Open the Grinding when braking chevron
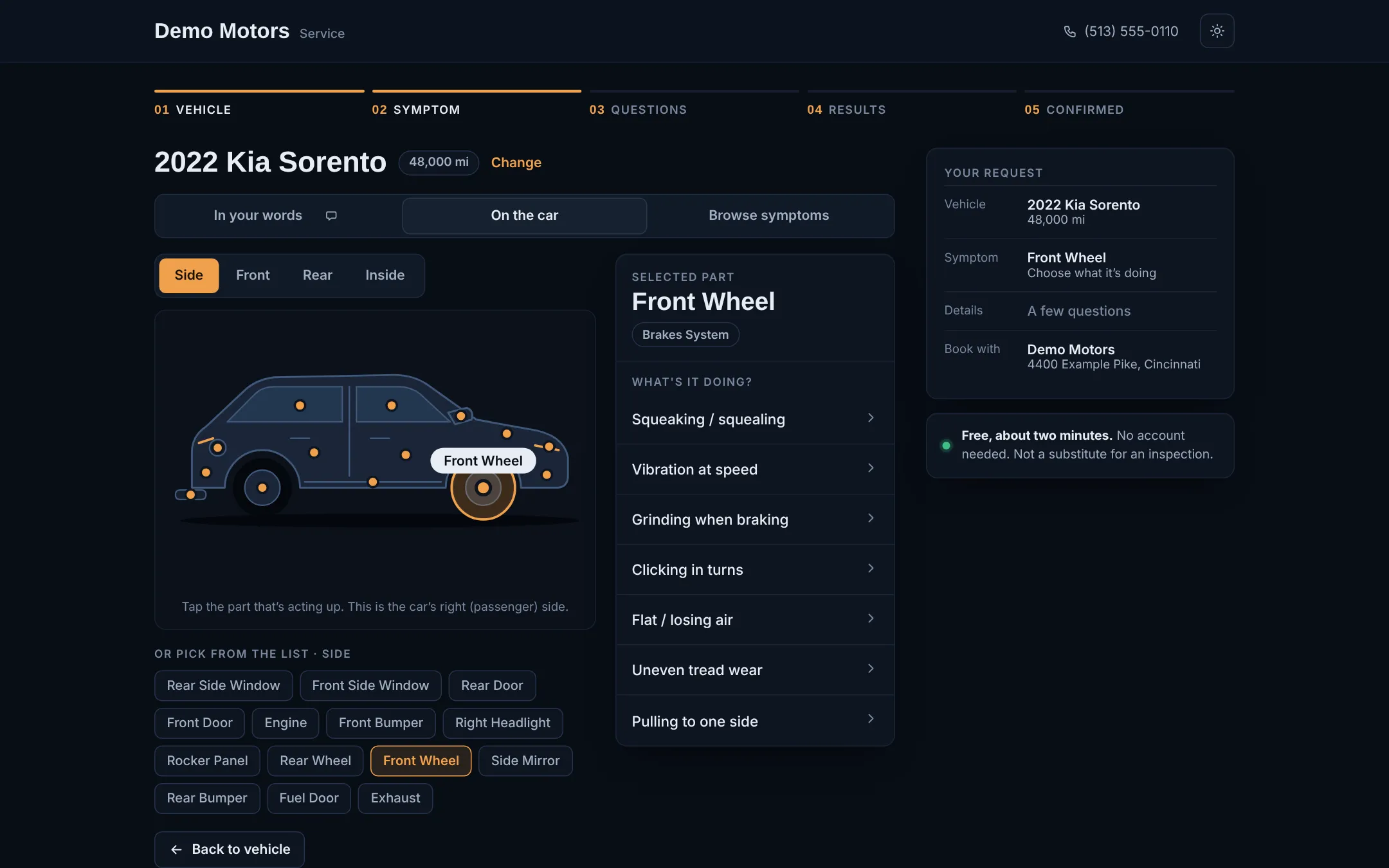 click(x=871, y=518)
